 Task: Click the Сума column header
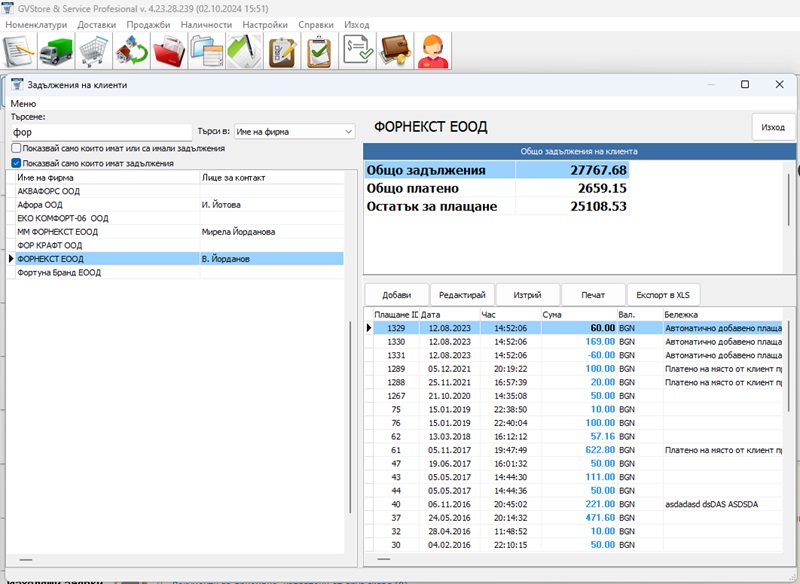[579, 315]
